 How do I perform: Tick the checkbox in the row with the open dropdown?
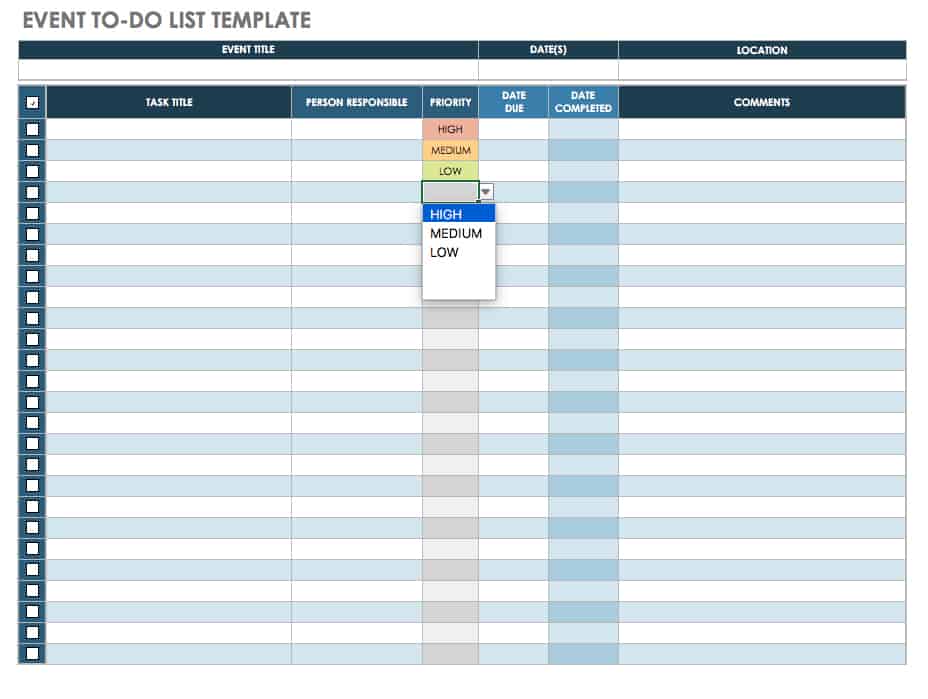33,192
